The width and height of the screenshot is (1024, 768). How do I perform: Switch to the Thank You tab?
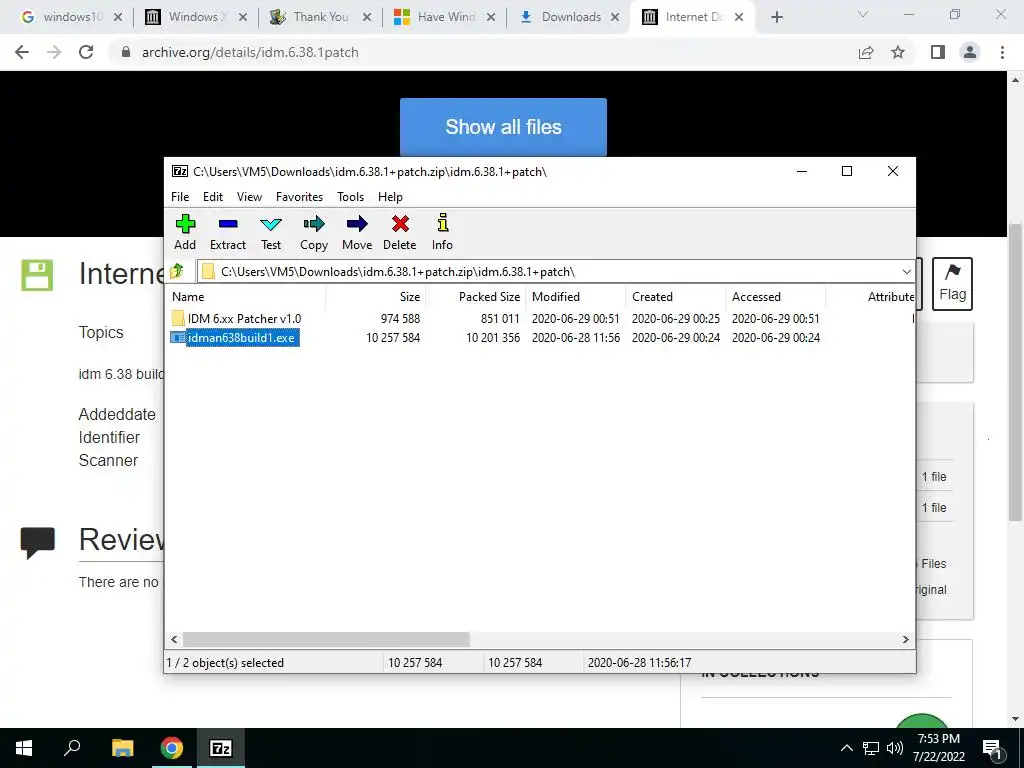pos(320,17)
